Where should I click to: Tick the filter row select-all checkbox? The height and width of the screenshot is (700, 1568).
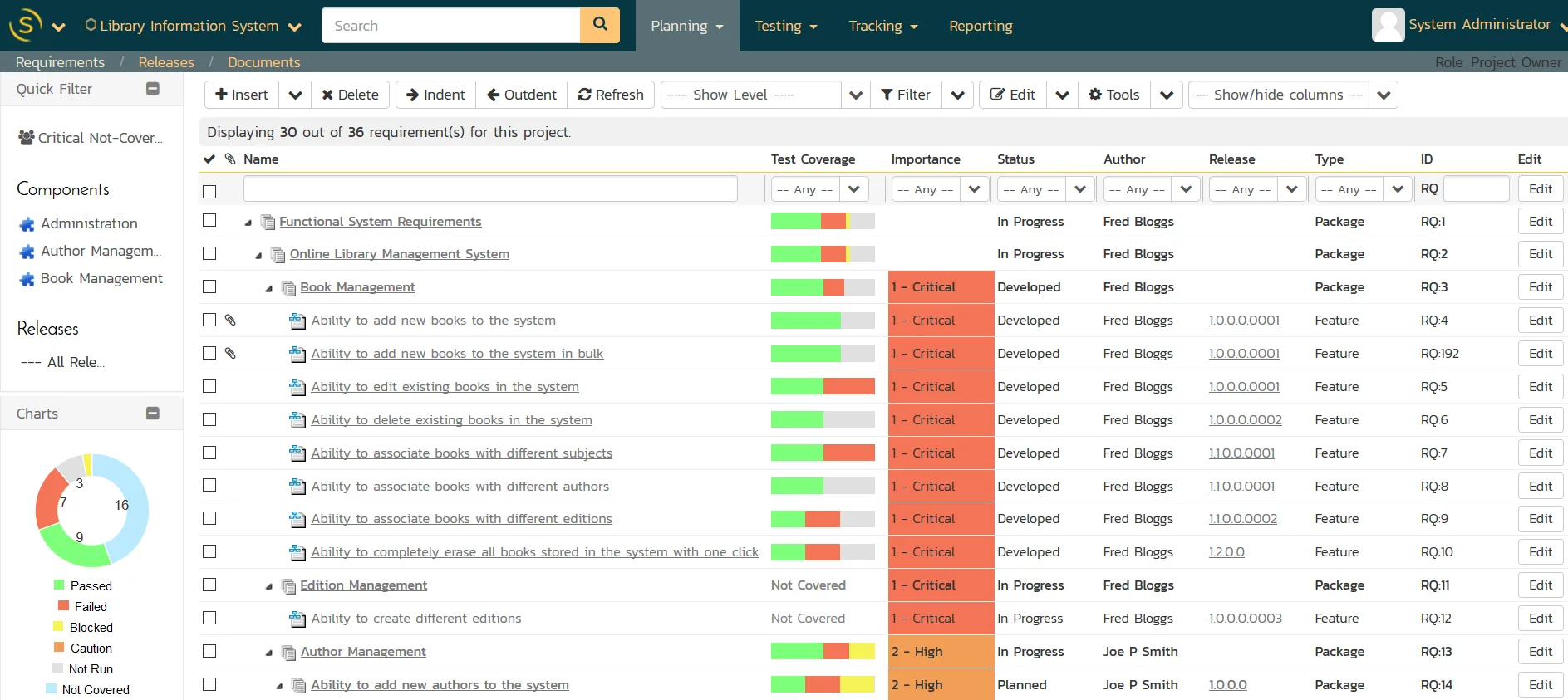209,192
